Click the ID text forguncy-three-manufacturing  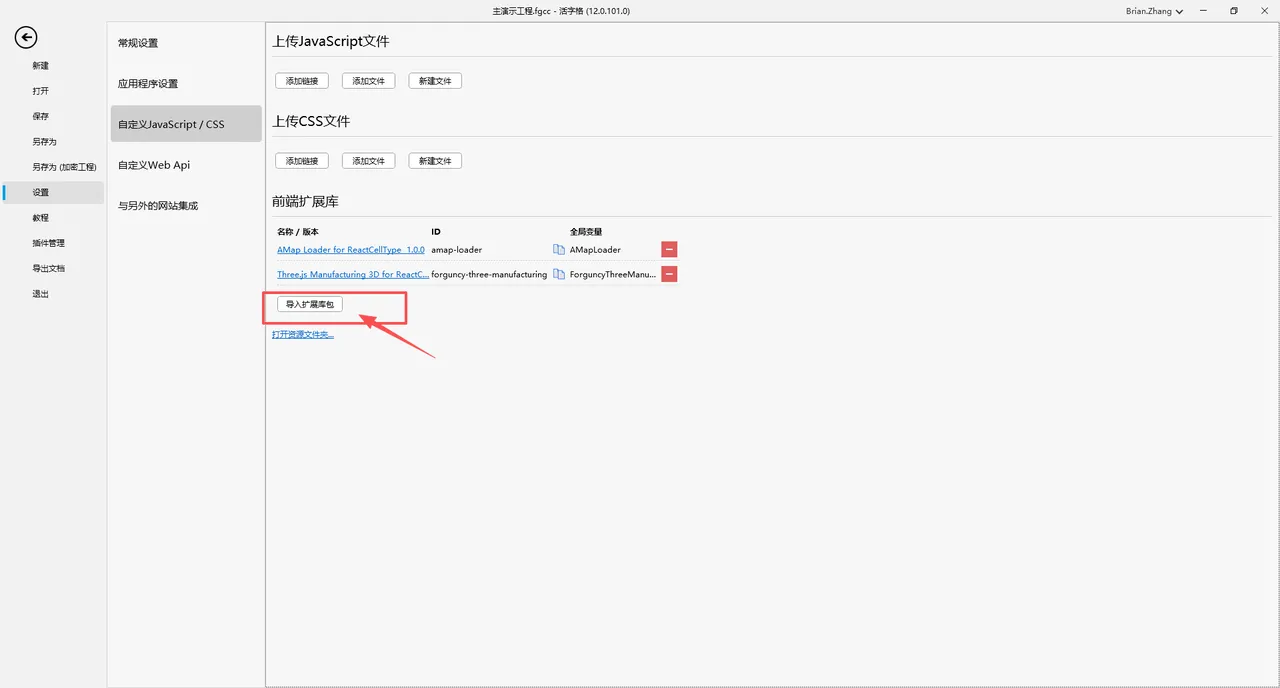pyautogui.click(x=489, y=275)
